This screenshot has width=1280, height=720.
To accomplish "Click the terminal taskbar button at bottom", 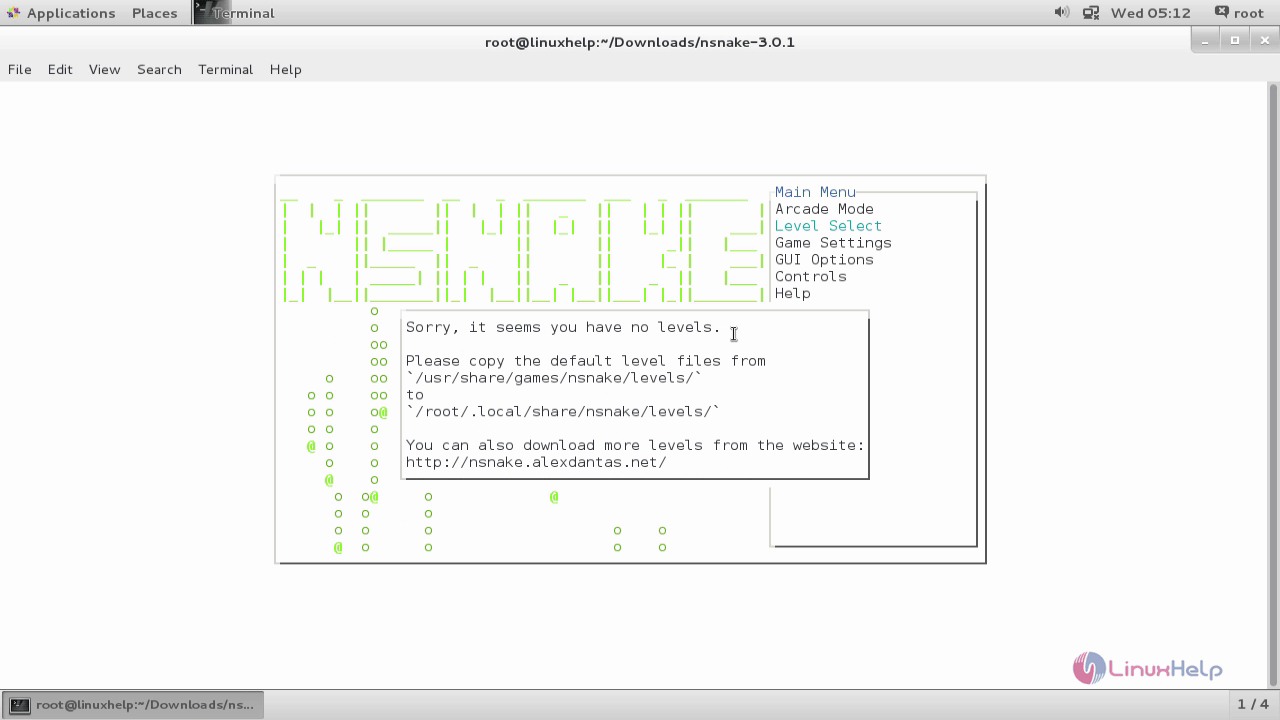I will (x=133, y=705).
